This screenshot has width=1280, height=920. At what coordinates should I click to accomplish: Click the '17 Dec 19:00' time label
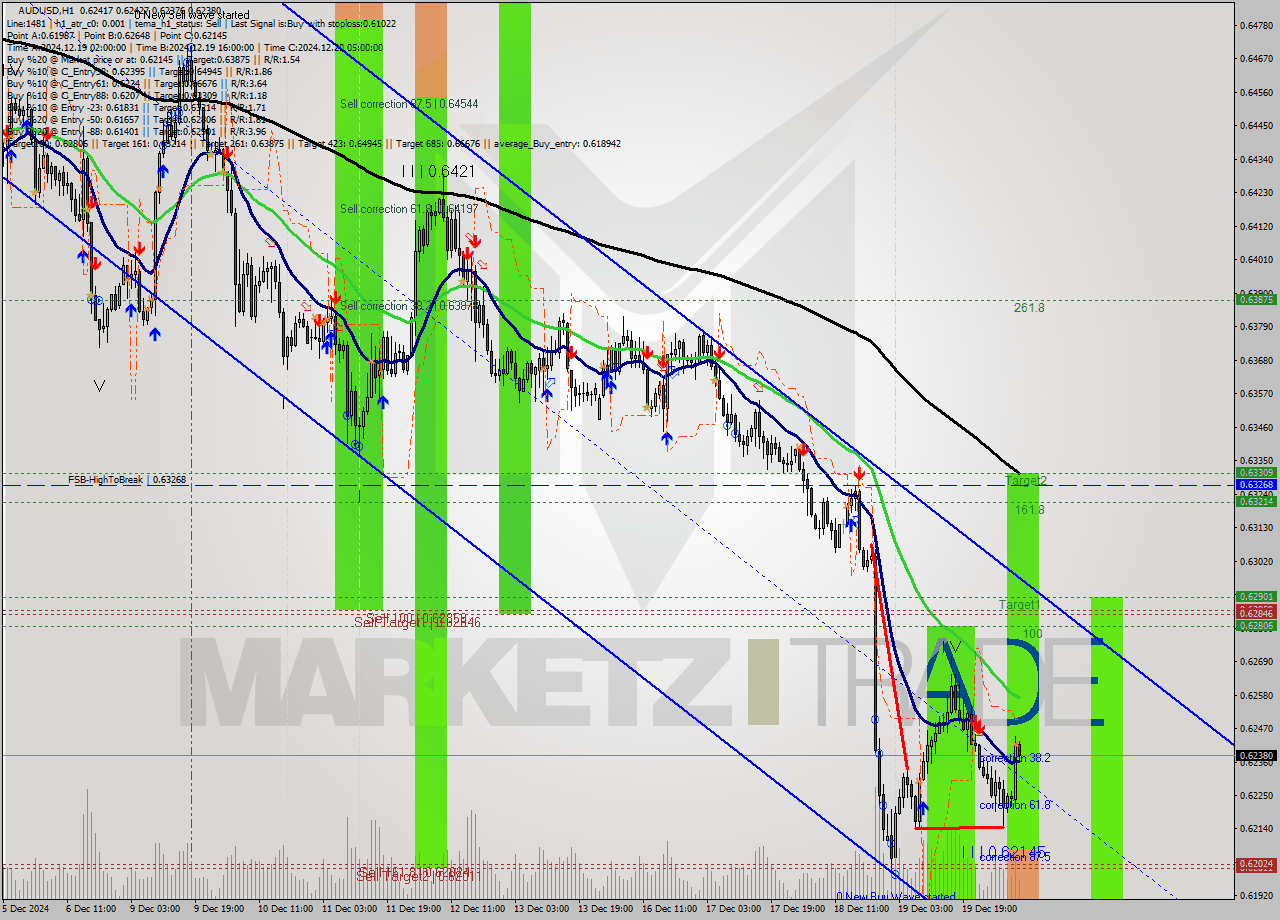pyautogui.click(x=797, y=910)
